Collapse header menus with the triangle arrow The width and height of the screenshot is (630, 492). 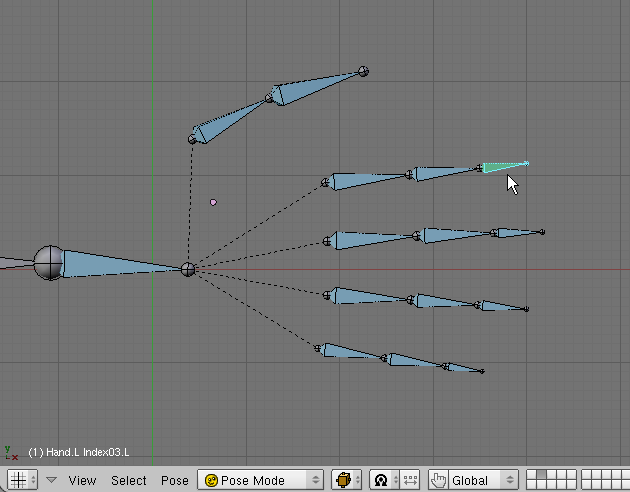(x=51, y=480)
